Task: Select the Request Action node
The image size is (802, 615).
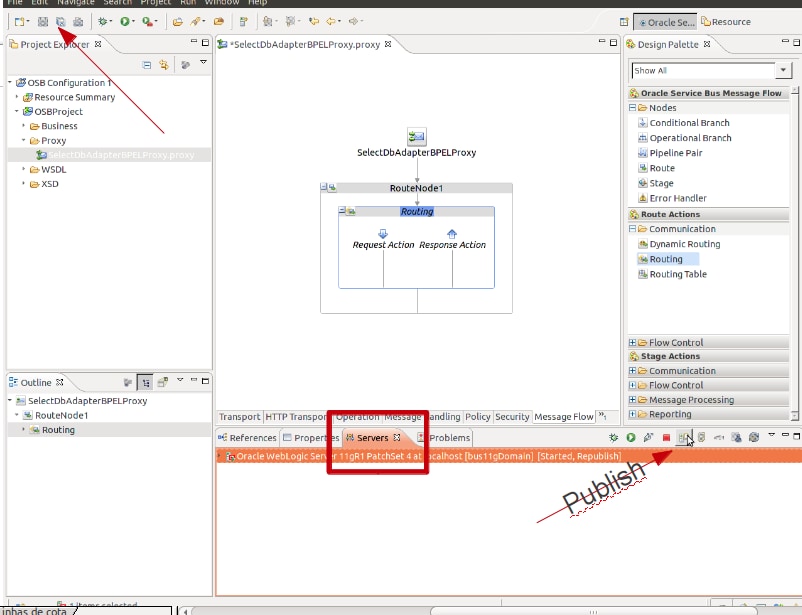Action: [383, 240]
